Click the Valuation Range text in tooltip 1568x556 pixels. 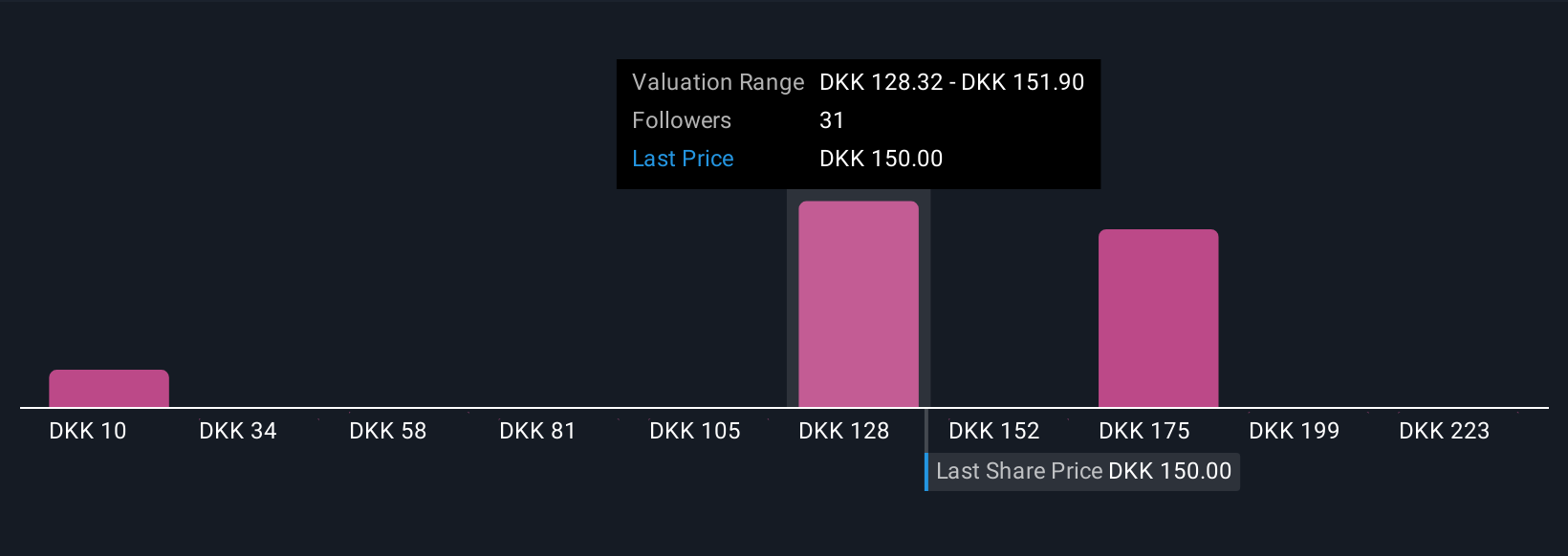[x=718, y=82]
